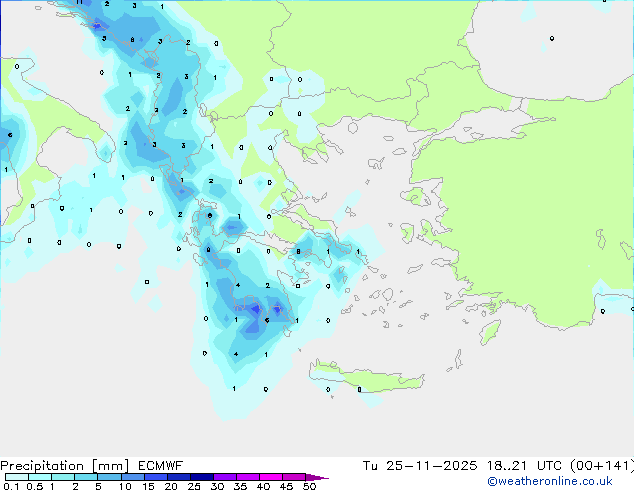This screenshot has width=634, height=490.
Task: Click the 0 value over the Black Sea
Action: pos(552,38)
